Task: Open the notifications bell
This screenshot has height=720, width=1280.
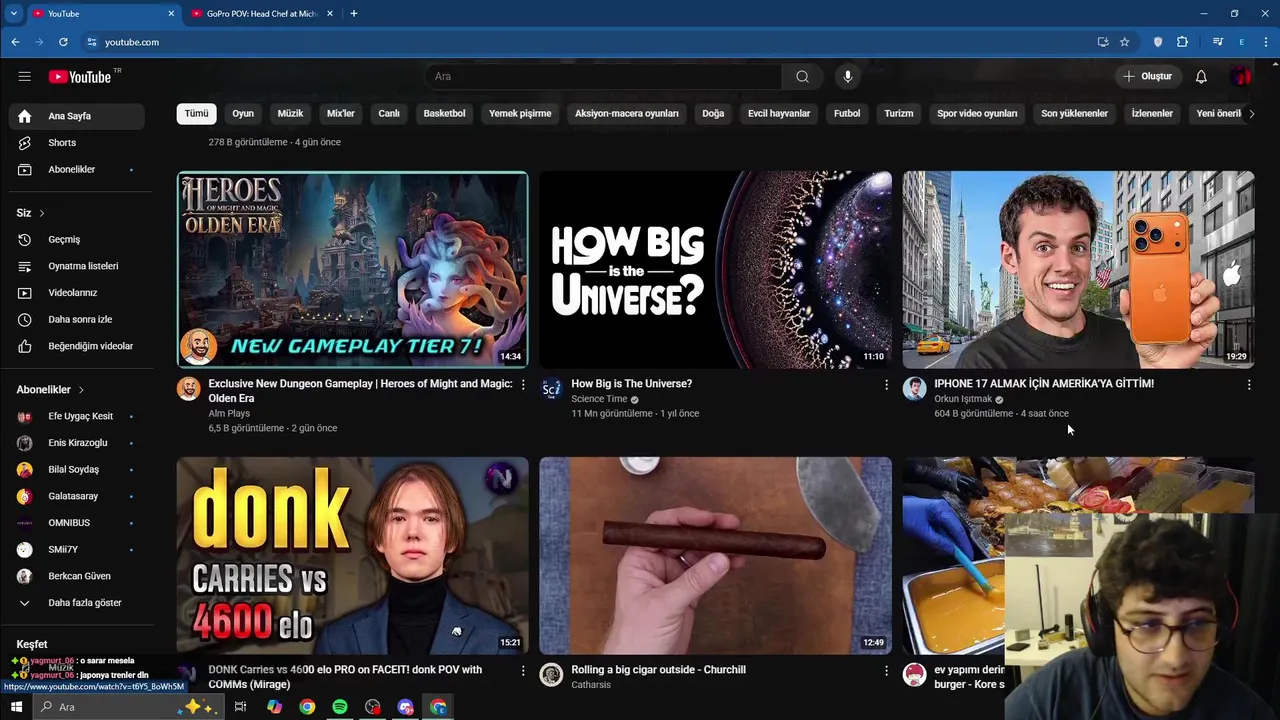Action: click(x=1201, y=77)
